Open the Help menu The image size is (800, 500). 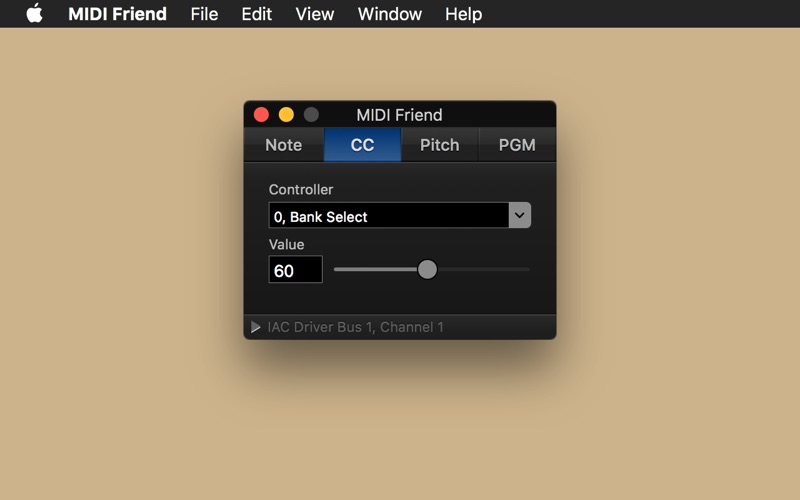coord(463,14)
